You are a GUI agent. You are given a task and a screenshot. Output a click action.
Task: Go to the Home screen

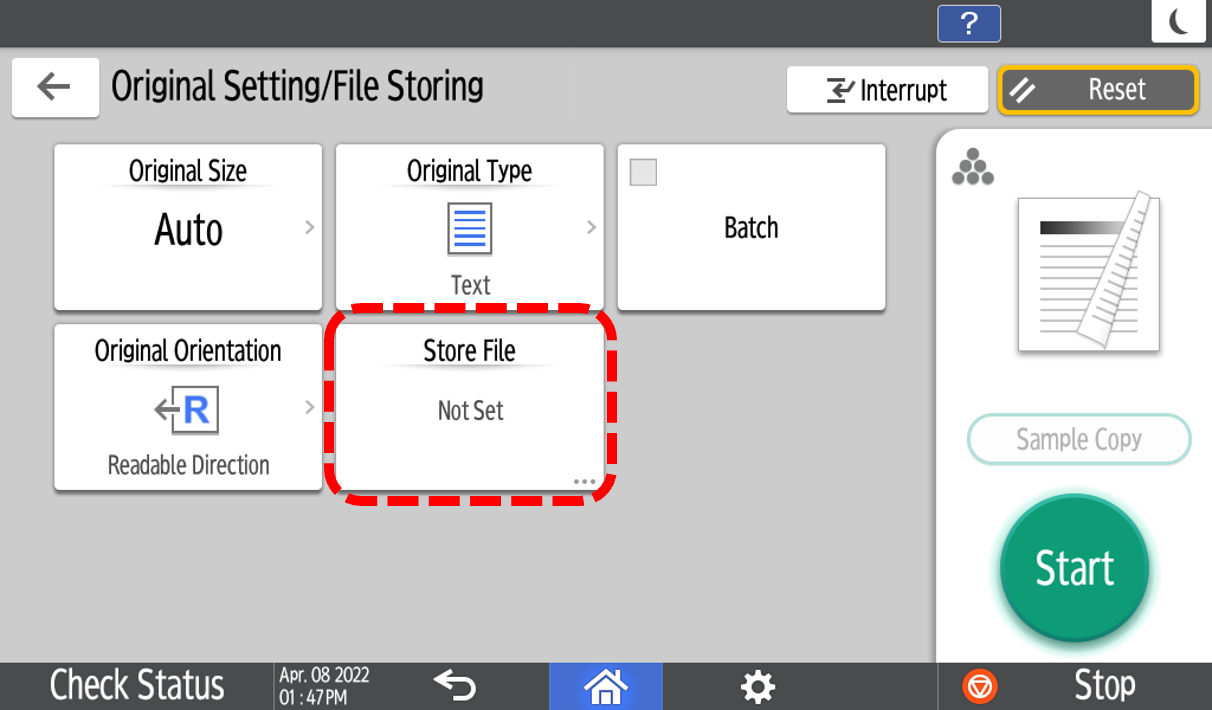pos(605,686)
